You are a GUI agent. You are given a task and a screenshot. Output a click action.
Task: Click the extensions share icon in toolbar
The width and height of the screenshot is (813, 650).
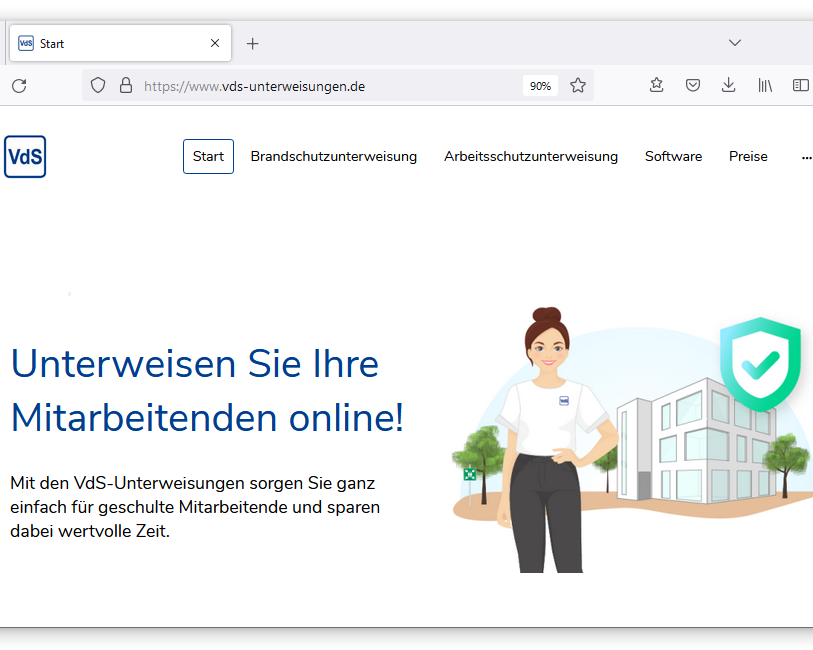pos(656,86)
